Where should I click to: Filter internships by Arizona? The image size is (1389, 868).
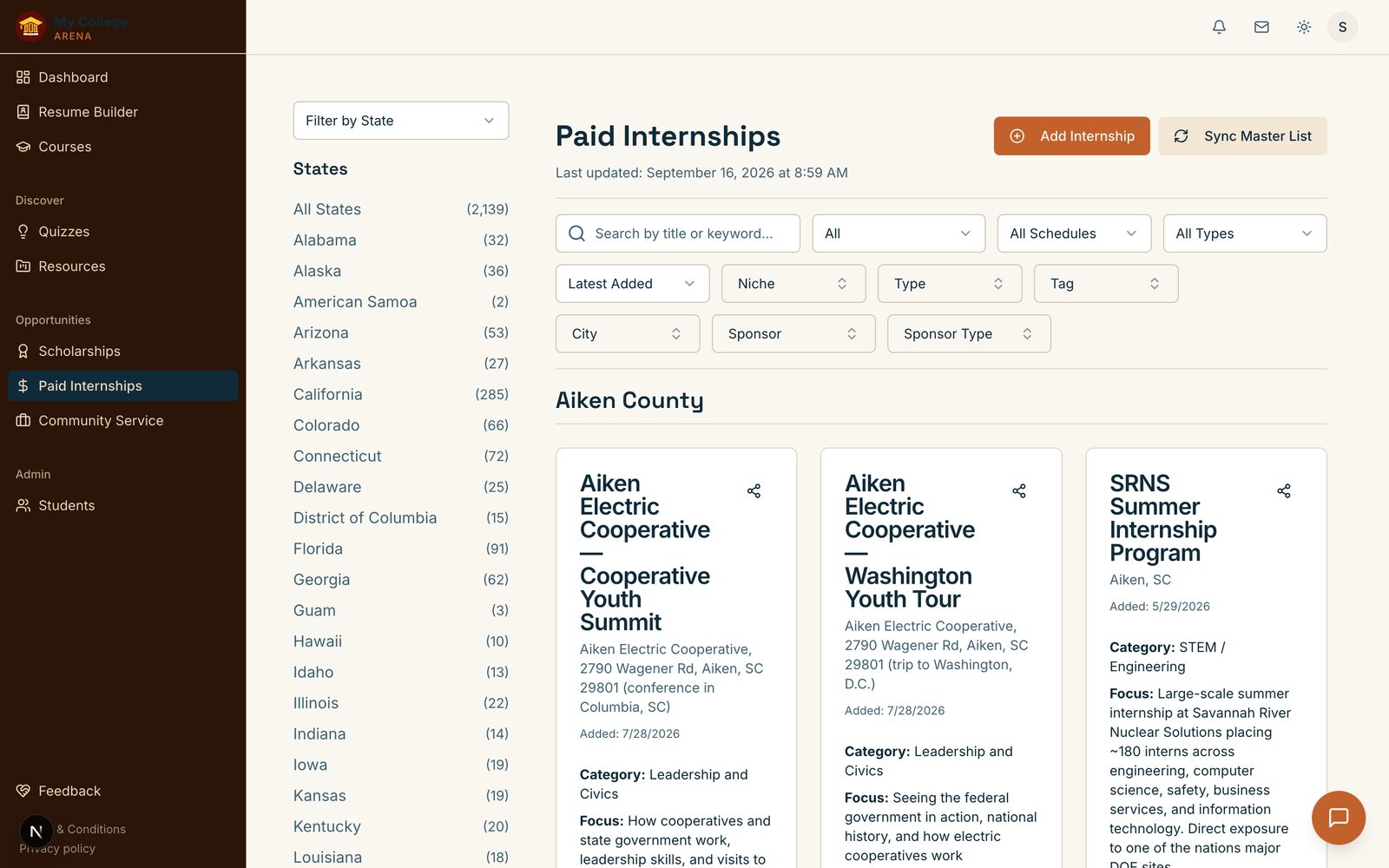[401, 332]
